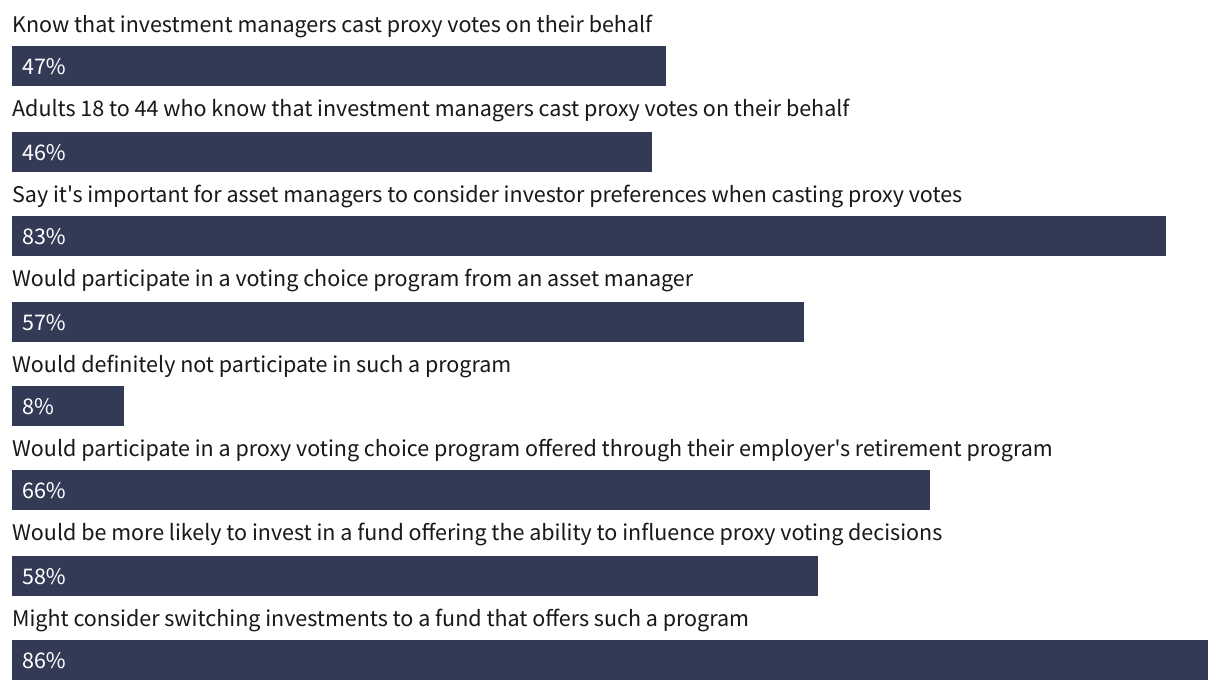
Task: Select the 46% bar for adults 18 to 44
Action: click(332, 152)
